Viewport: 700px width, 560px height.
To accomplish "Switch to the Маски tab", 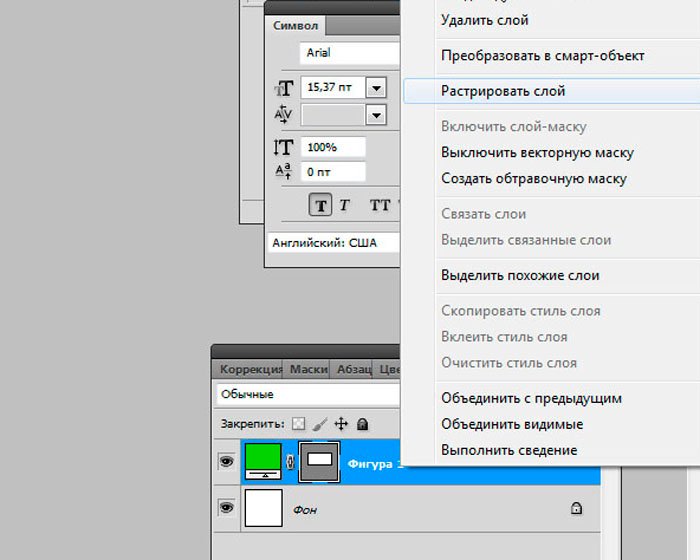I will click(309, 369).
